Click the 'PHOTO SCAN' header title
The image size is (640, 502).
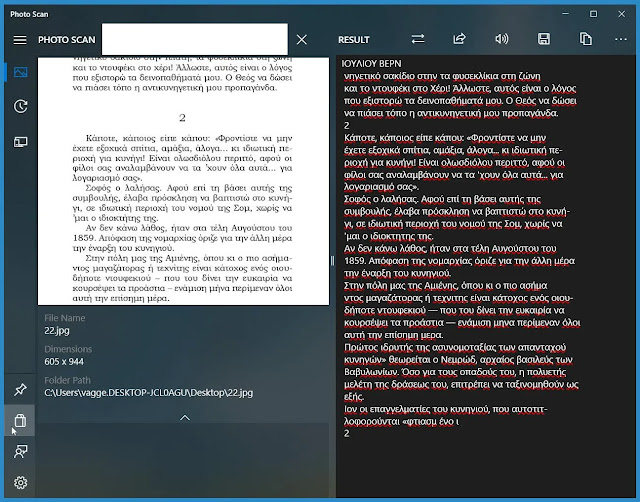point(67,40)
